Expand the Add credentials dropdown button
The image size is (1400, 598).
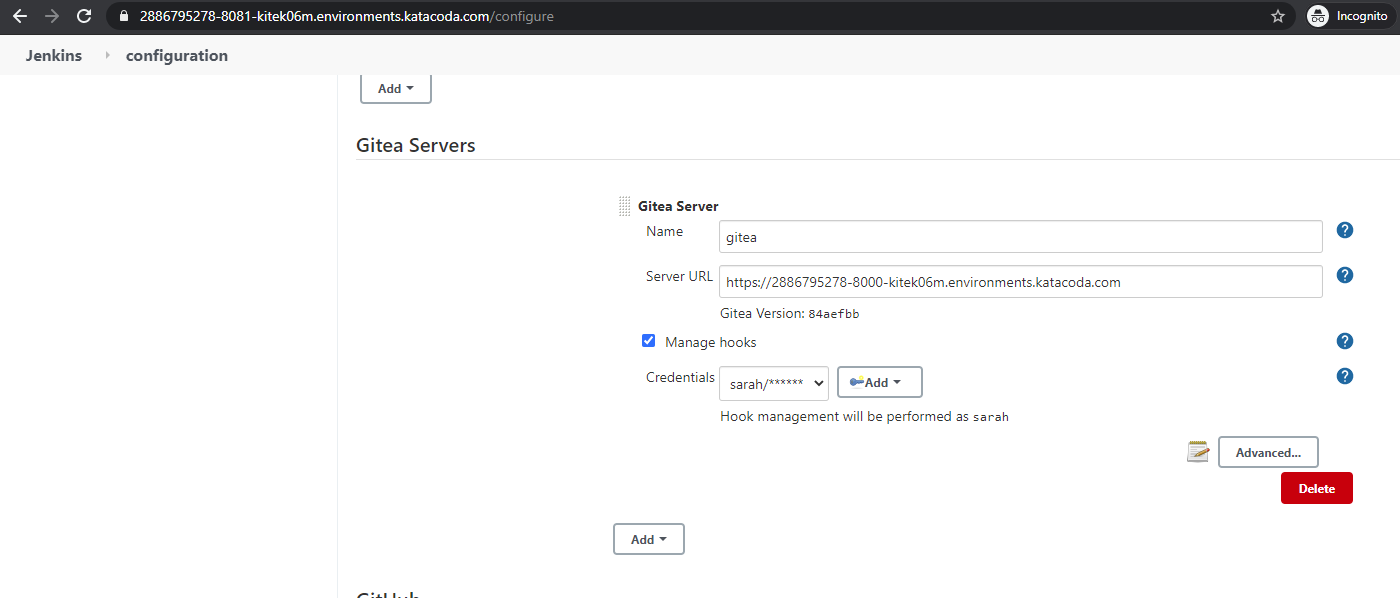pos(879,382)
